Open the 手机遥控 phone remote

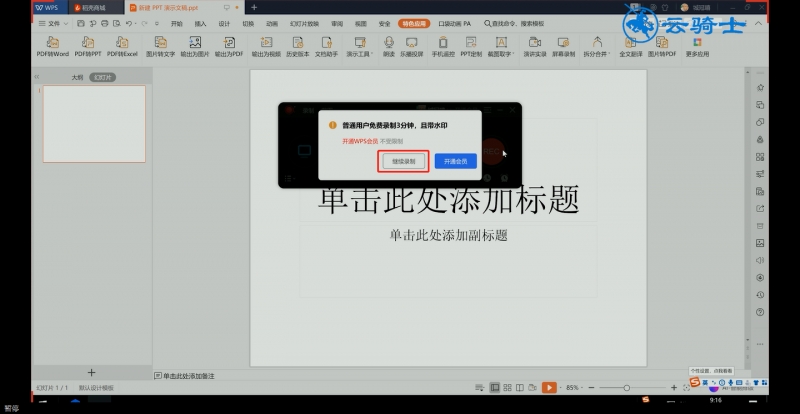443,46
